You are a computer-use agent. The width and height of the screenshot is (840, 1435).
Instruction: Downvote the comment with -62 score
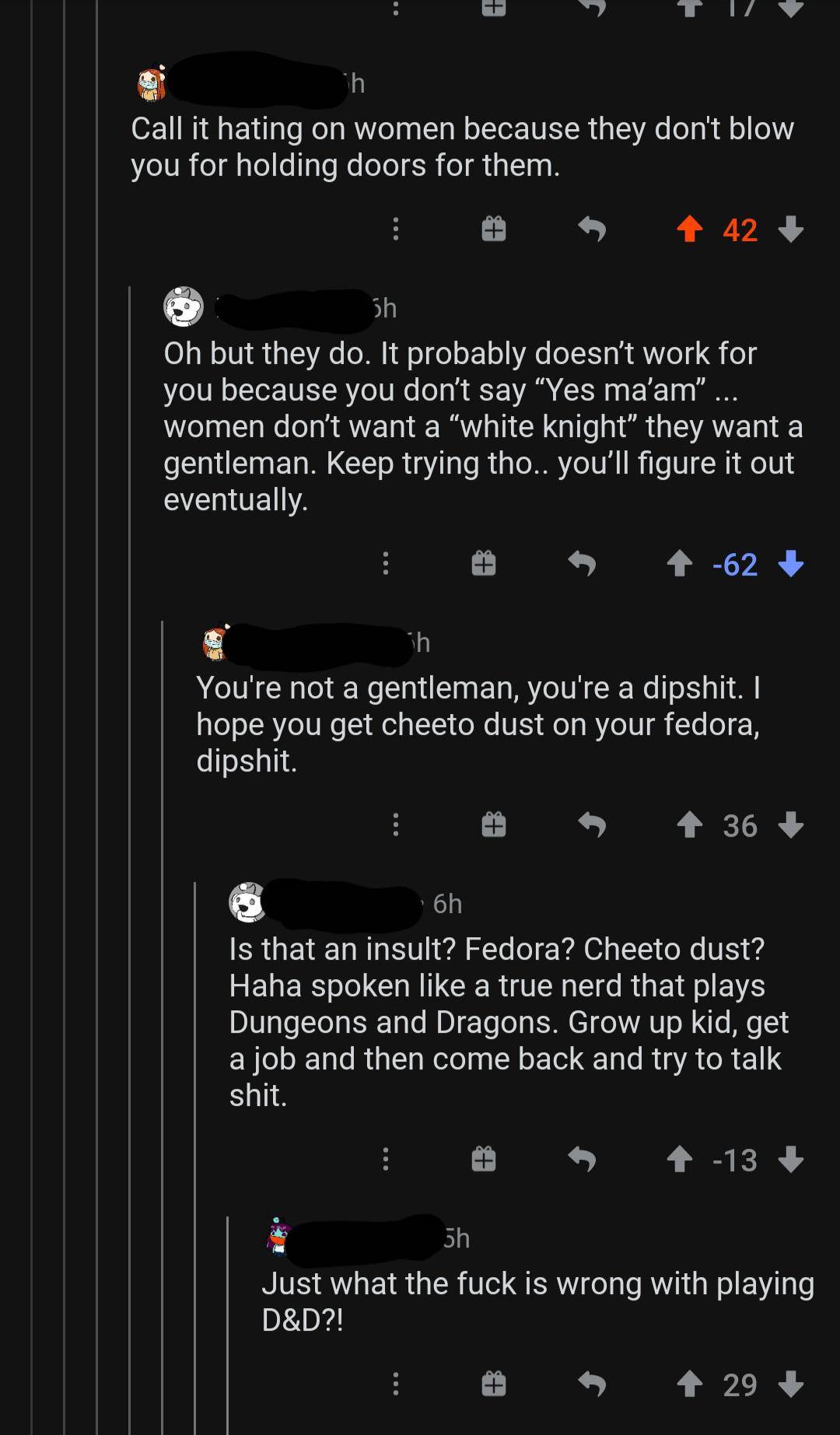coord(793,566)
